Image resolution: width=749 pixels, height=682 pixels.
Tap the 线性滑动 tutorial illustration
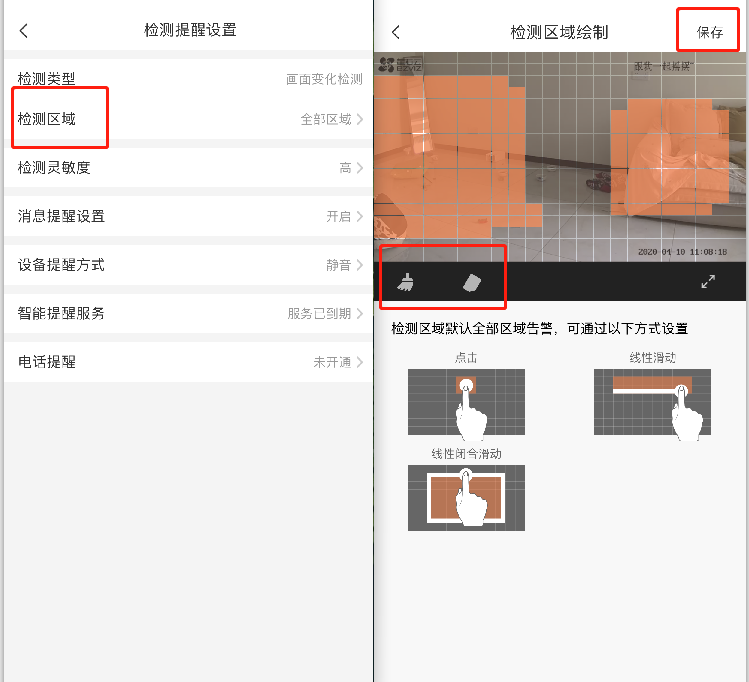pos(652,400)
